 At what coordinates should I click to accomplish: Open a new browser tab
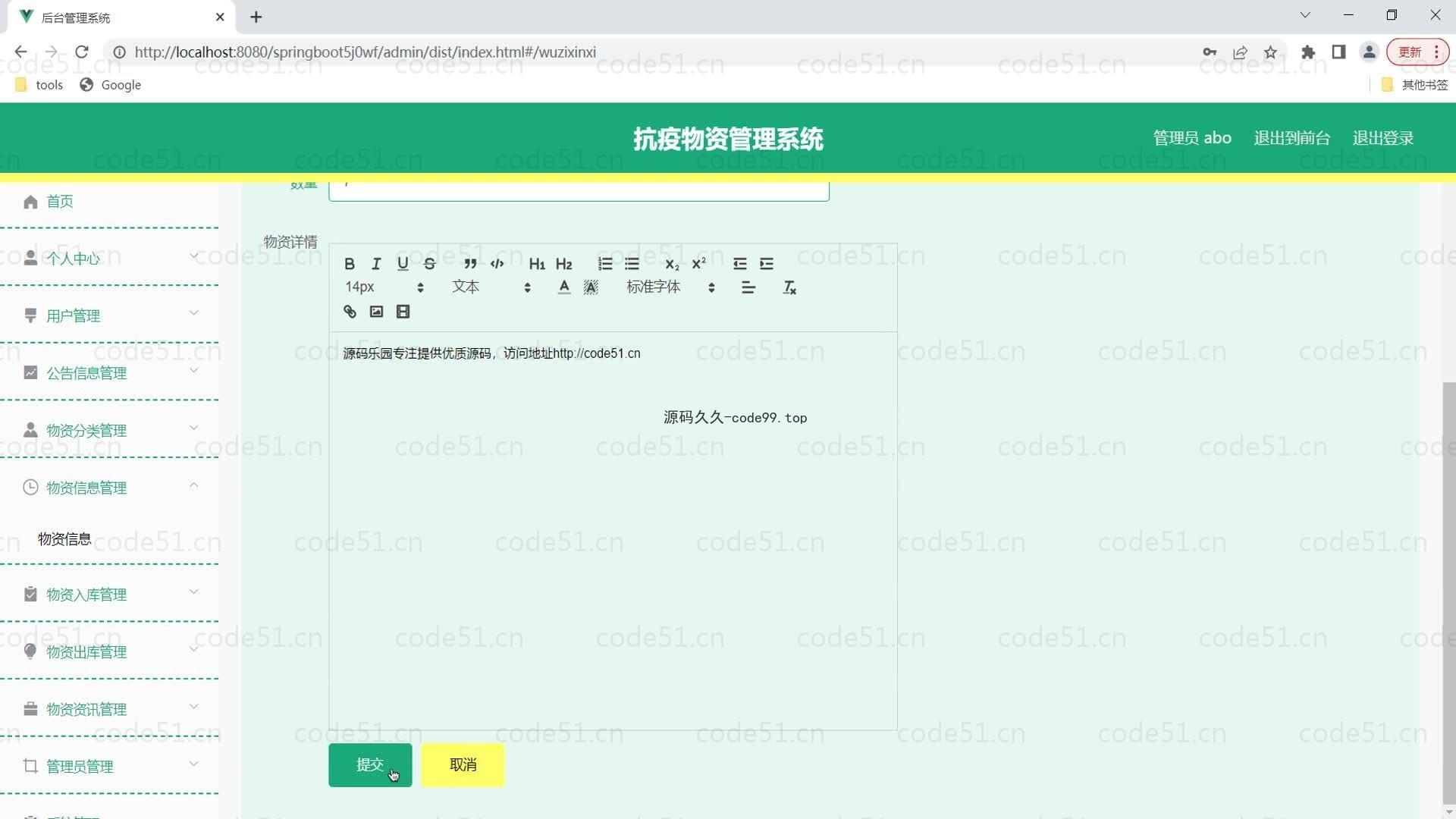click(256, 17)
